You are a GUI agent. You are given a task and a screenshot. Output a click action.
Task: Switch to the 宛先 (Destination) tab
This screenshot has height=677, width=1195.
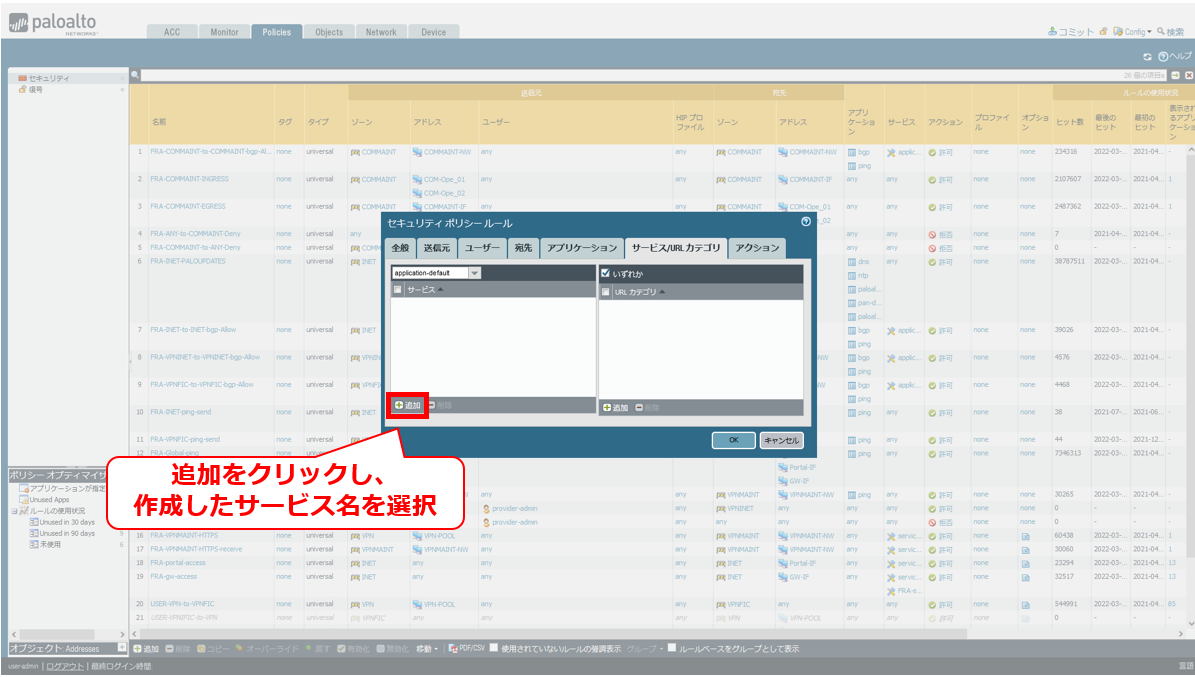[523, 248]
